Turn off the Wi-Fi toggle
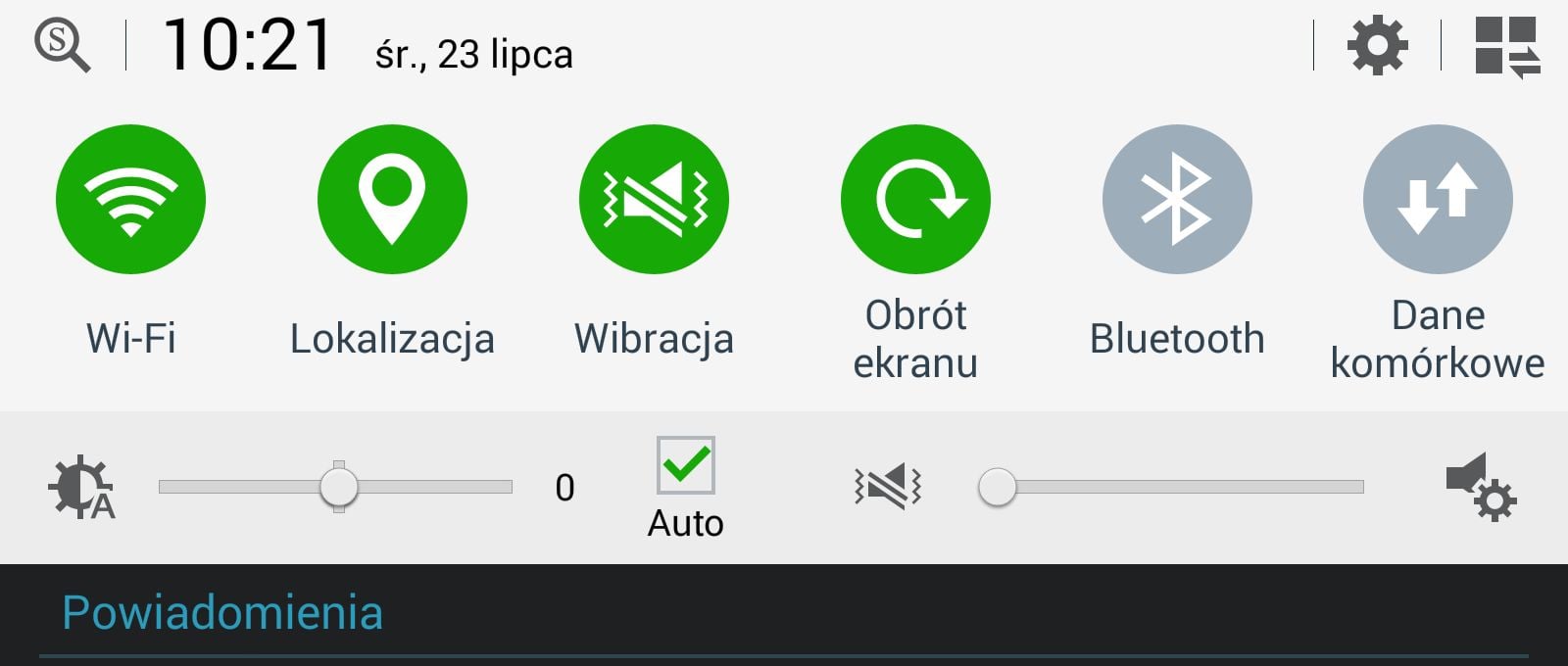 130,199
